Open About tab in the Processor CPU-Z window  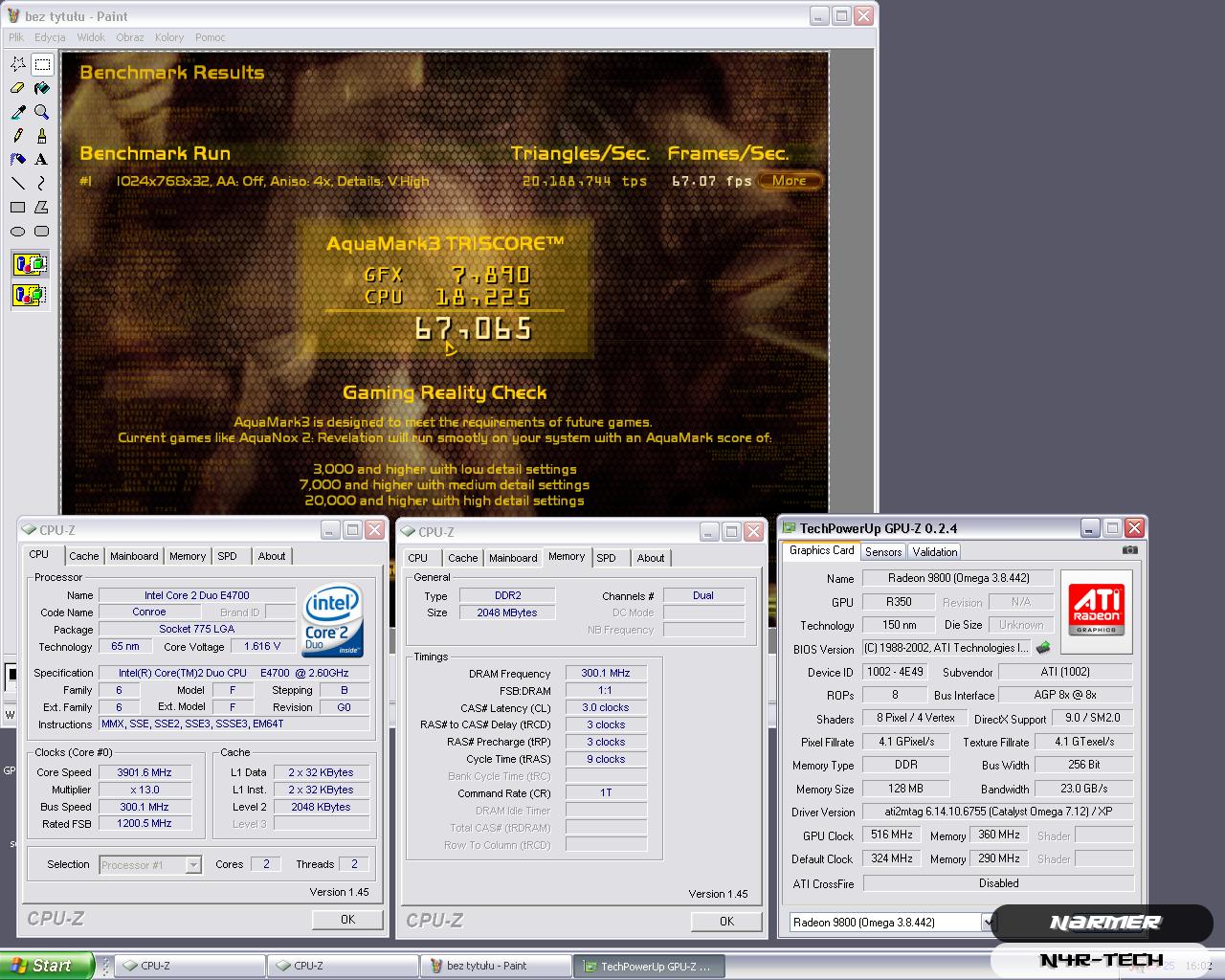[x=272, y=556]
